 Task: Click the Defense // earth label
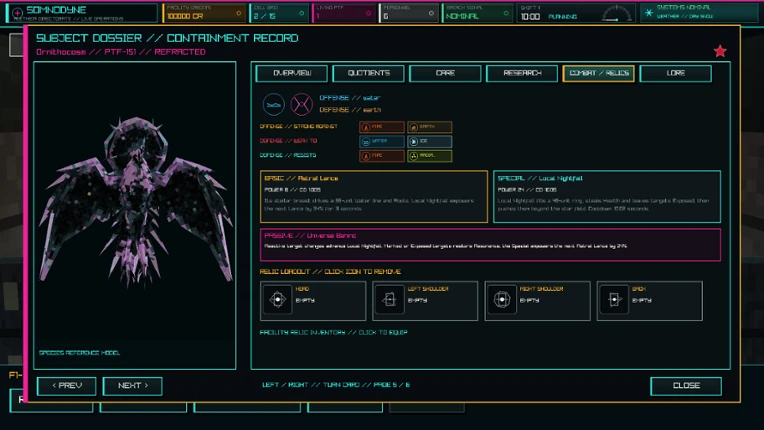tap(350, 110)
